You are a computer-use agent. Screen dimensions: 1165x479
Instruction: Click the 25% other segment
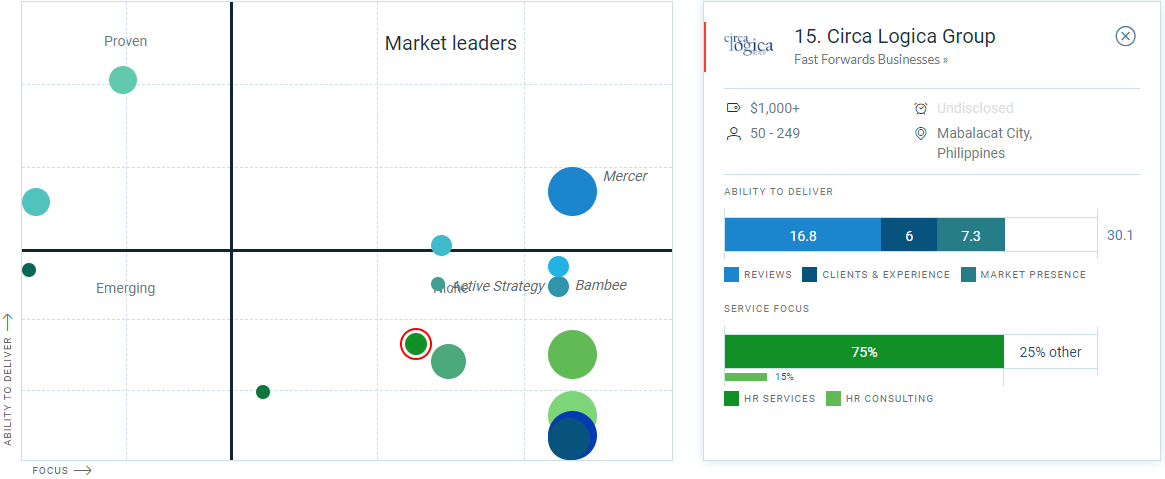pyautogui.click(x=1051, y=352)
